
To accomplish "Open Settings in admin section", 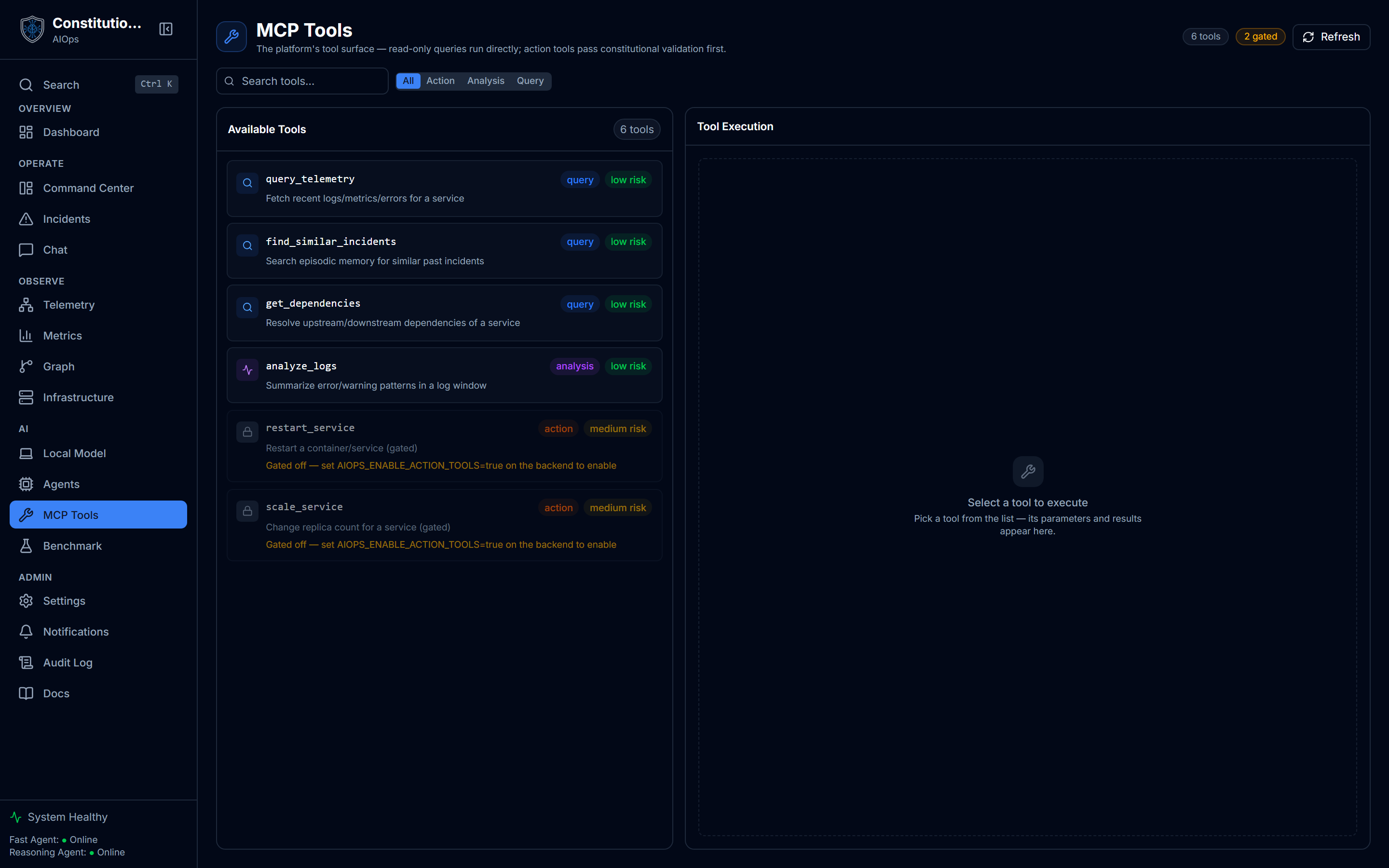I will [98, 601].
